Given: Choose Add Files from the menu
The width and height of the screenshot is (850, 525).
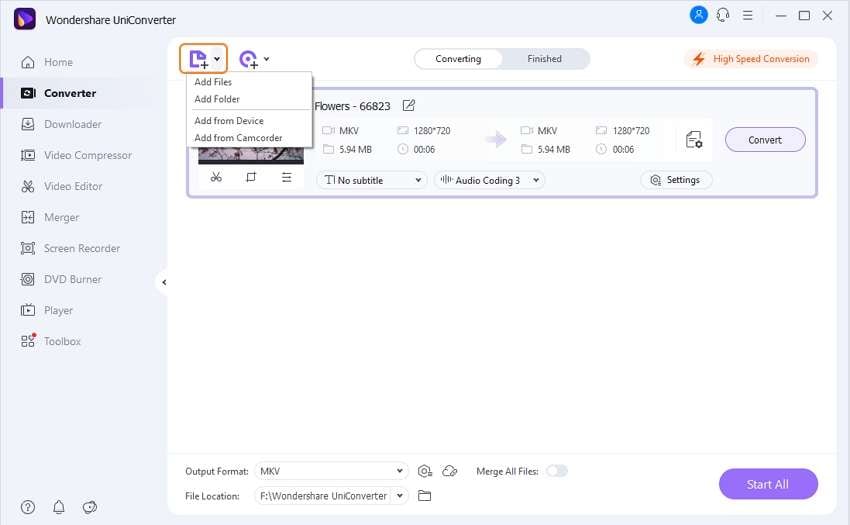Looking at the screenshot, I should 213,82.
